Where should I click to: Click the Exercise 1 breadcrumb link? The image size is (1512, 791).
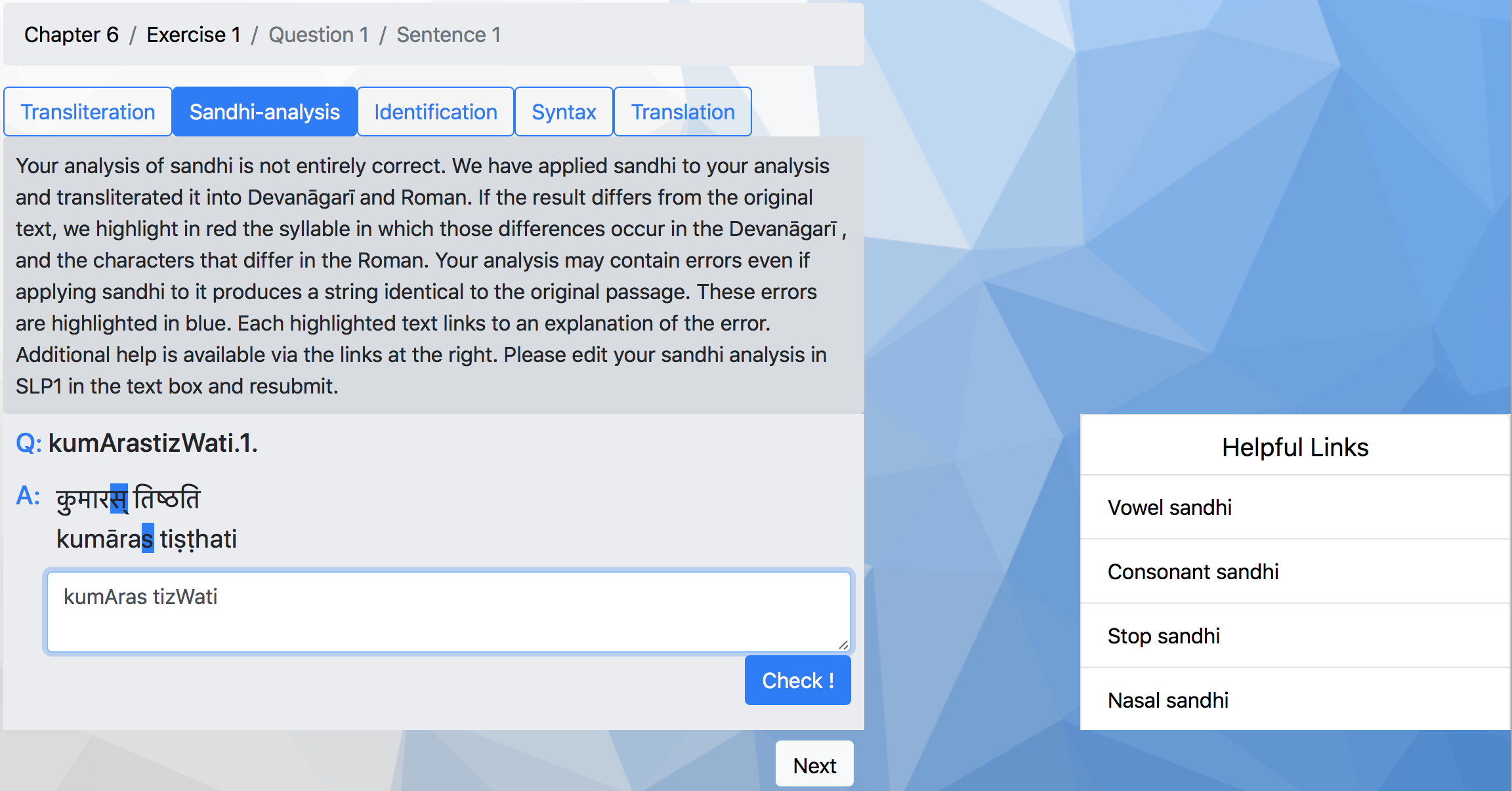click(194, 35)
